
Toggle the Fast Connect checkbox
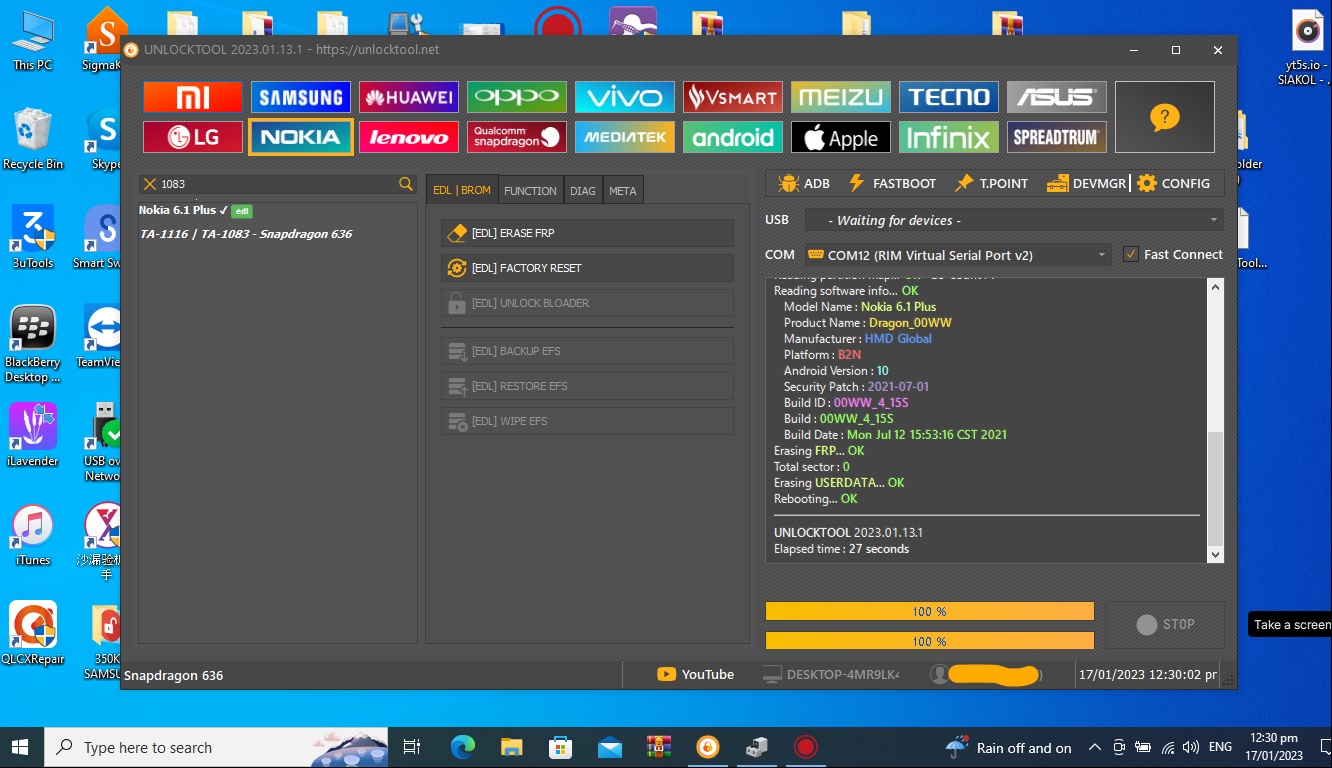click(x=1131, y=255)
